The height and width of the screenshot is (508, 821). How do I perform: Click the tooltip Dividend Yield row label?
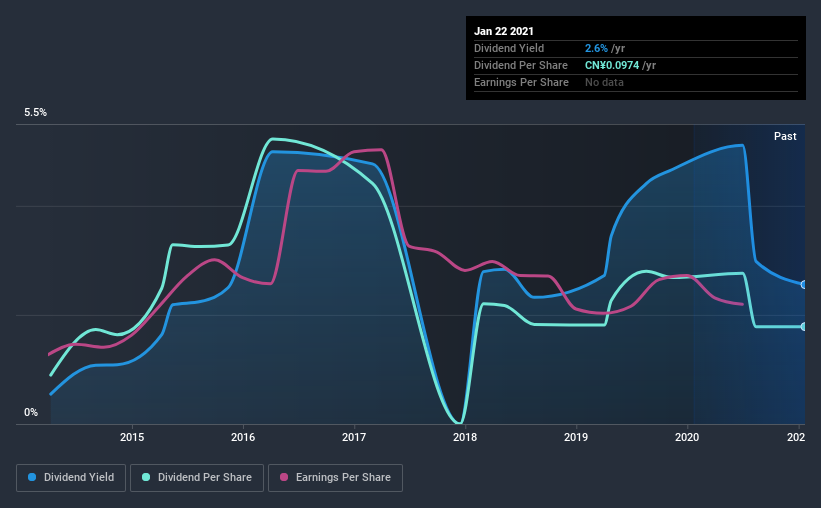509,48
